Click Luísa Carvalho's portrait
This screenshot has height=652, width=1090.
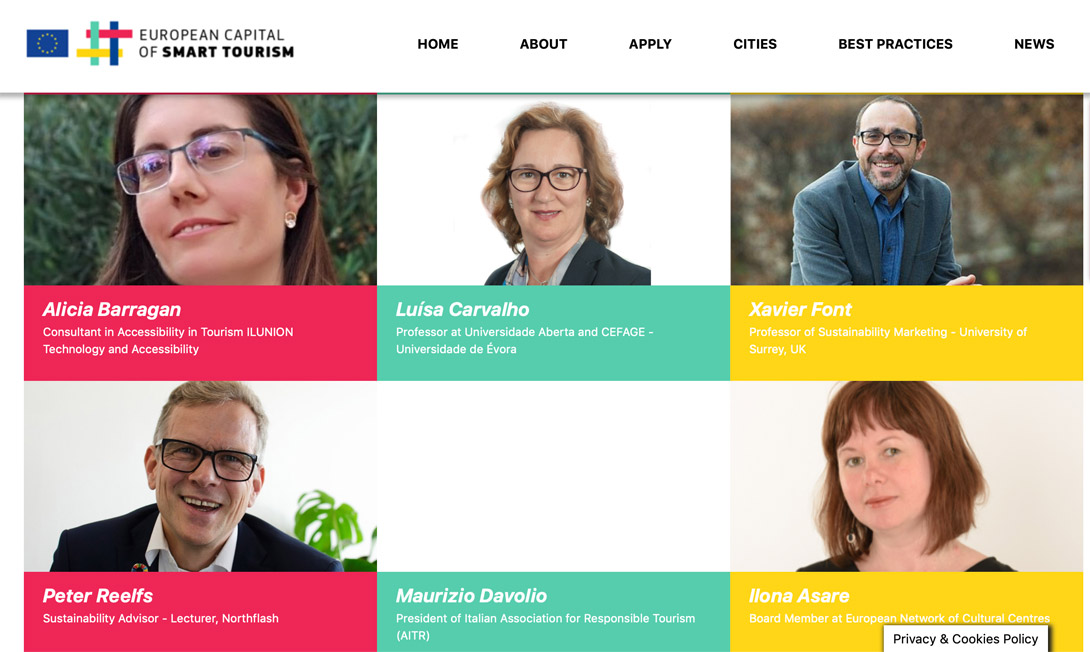[553, 189]
